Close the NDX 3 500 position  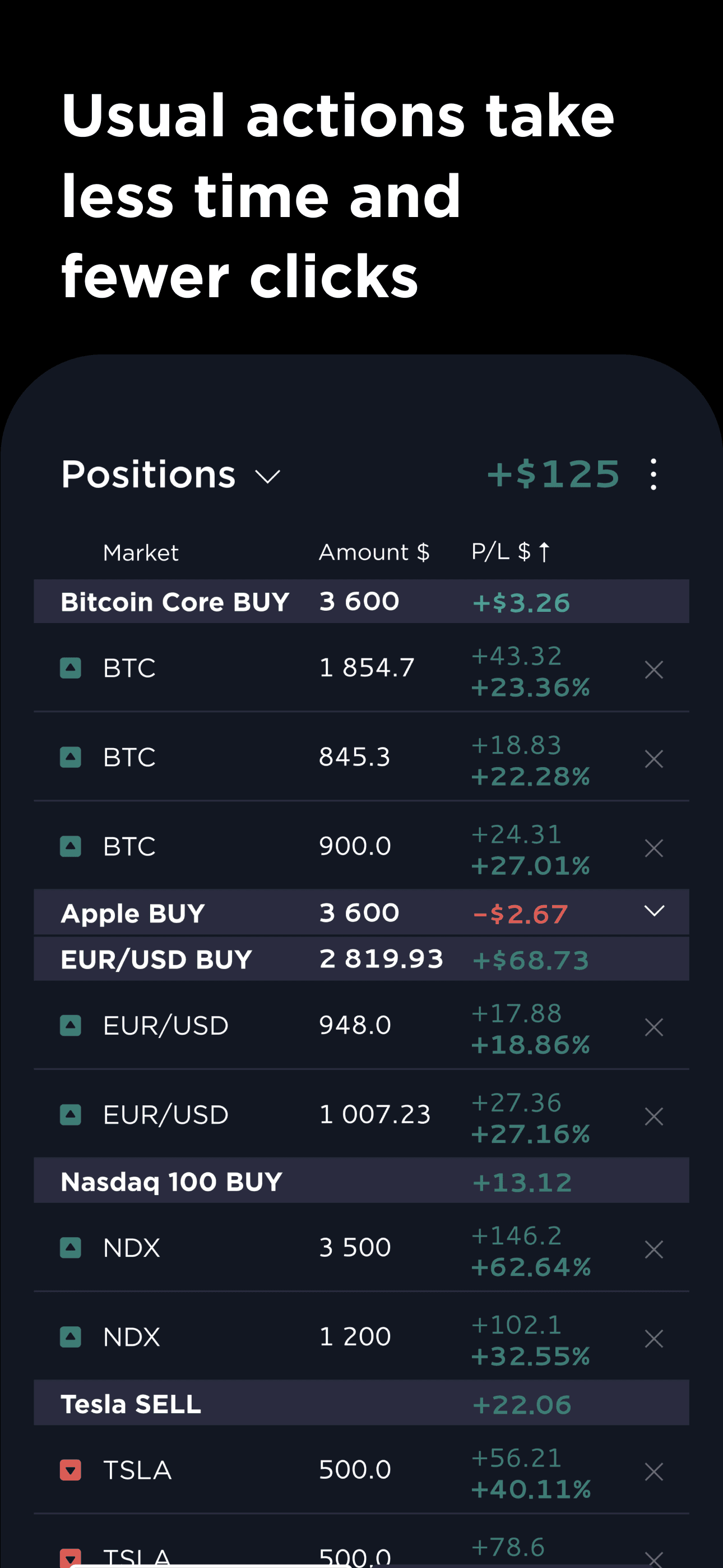pos(654,1249)
